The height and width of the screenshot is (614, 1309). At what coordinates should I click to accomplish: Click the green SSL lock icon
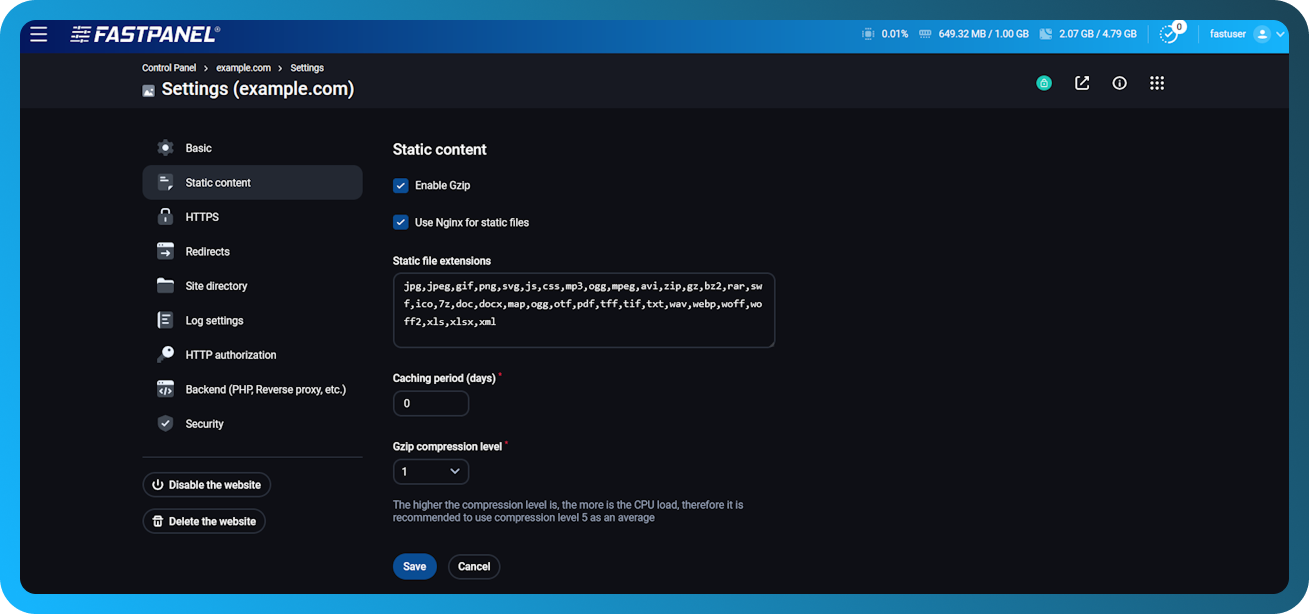1044,82
